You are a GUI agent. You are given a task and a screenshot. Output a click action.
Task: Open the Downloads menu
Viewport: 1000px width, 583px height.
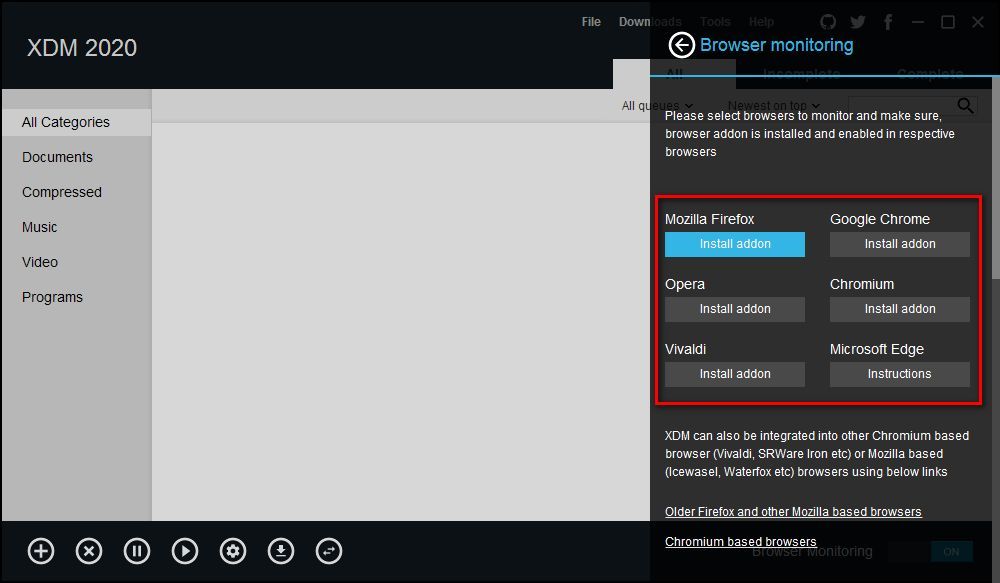(650, 22)
